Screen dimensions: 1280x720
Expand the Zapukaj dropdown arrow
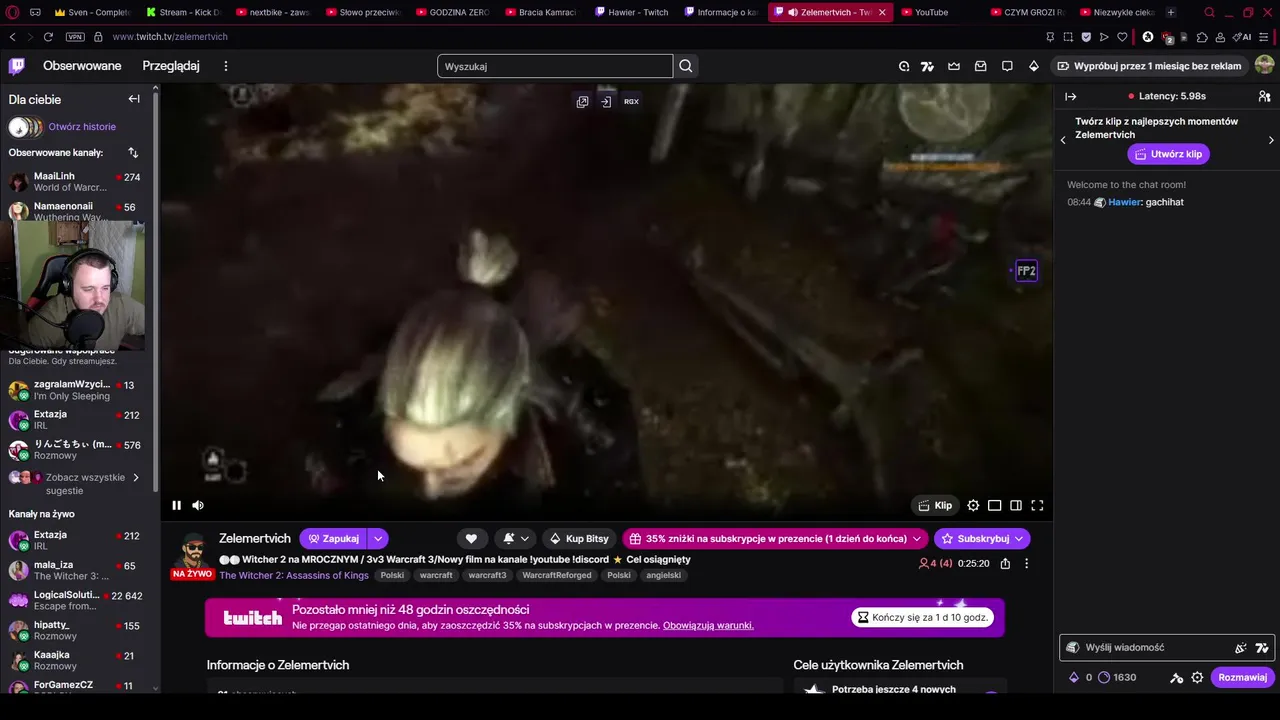pos(378,539)
